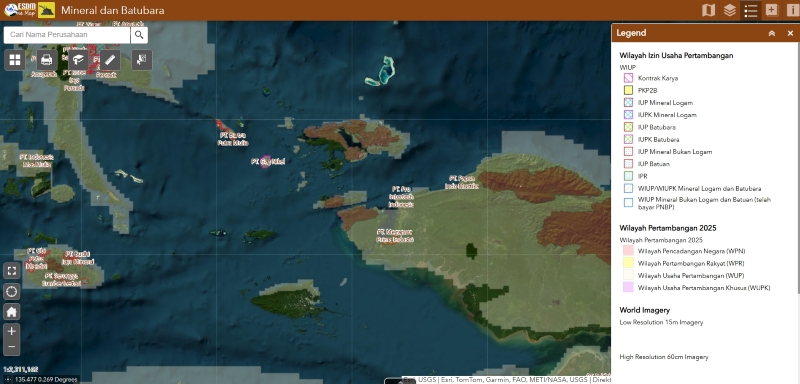The image size is (800, 384).
Task: Click 'WIUP Mineral Bukan Logam dan Batuan' entry
Action: tap(704, 203)
